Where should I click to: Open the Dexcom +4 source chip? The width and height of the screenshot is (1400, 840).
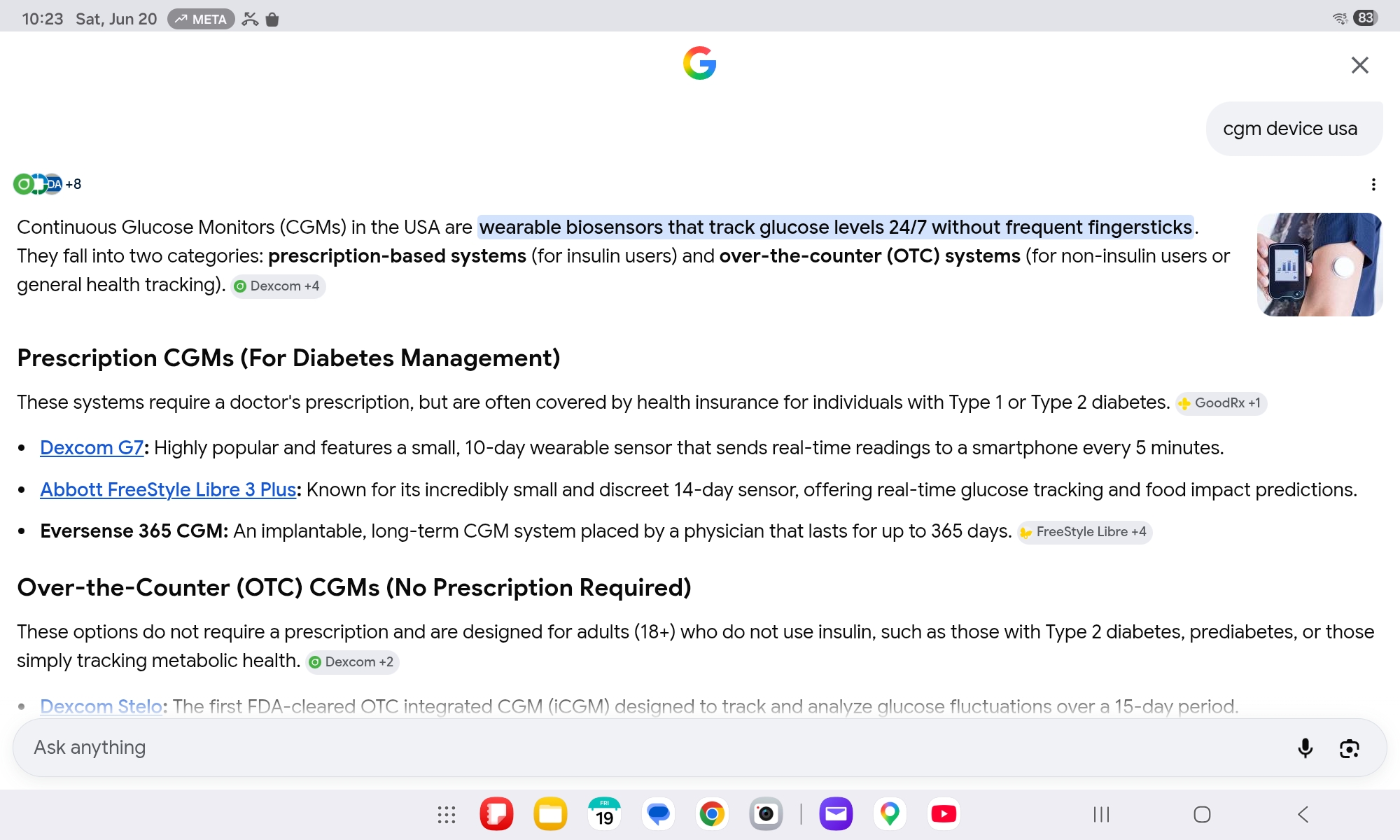278,286
